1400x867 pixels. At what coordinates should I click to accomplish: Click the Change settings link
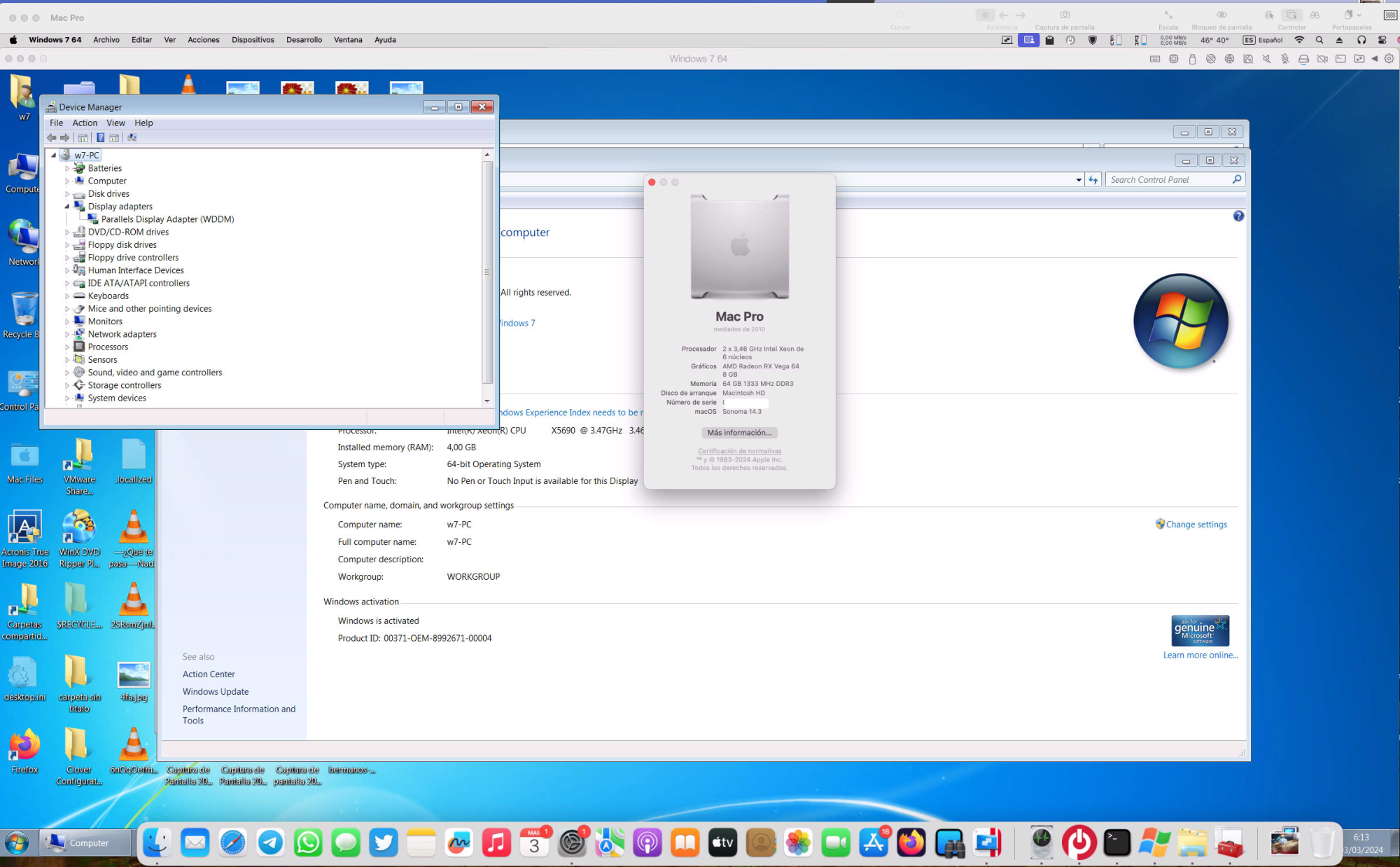pyautogui.click(x=1196, y=525)
